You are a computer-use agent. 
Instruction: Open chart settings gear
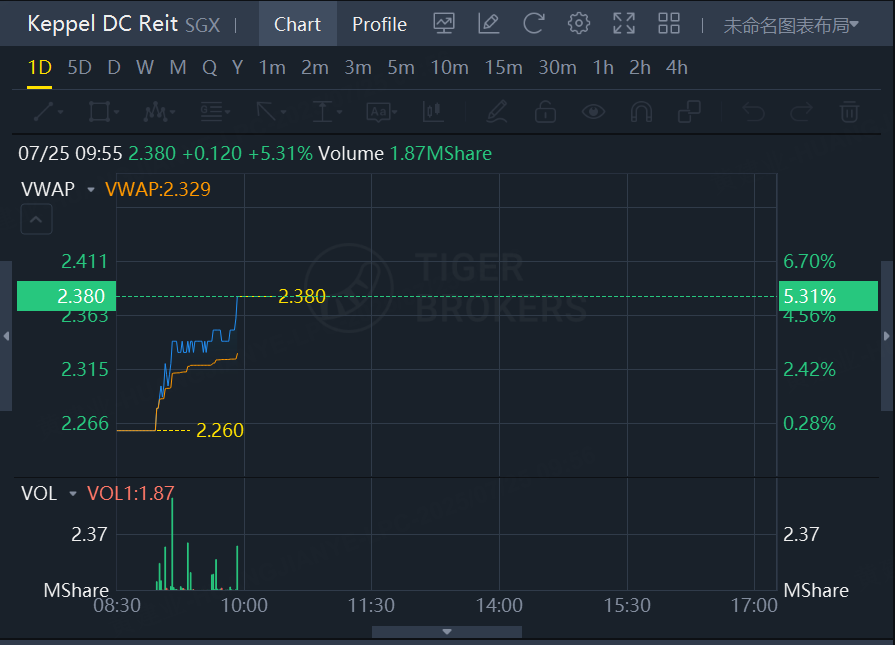(x=579, y=24)
